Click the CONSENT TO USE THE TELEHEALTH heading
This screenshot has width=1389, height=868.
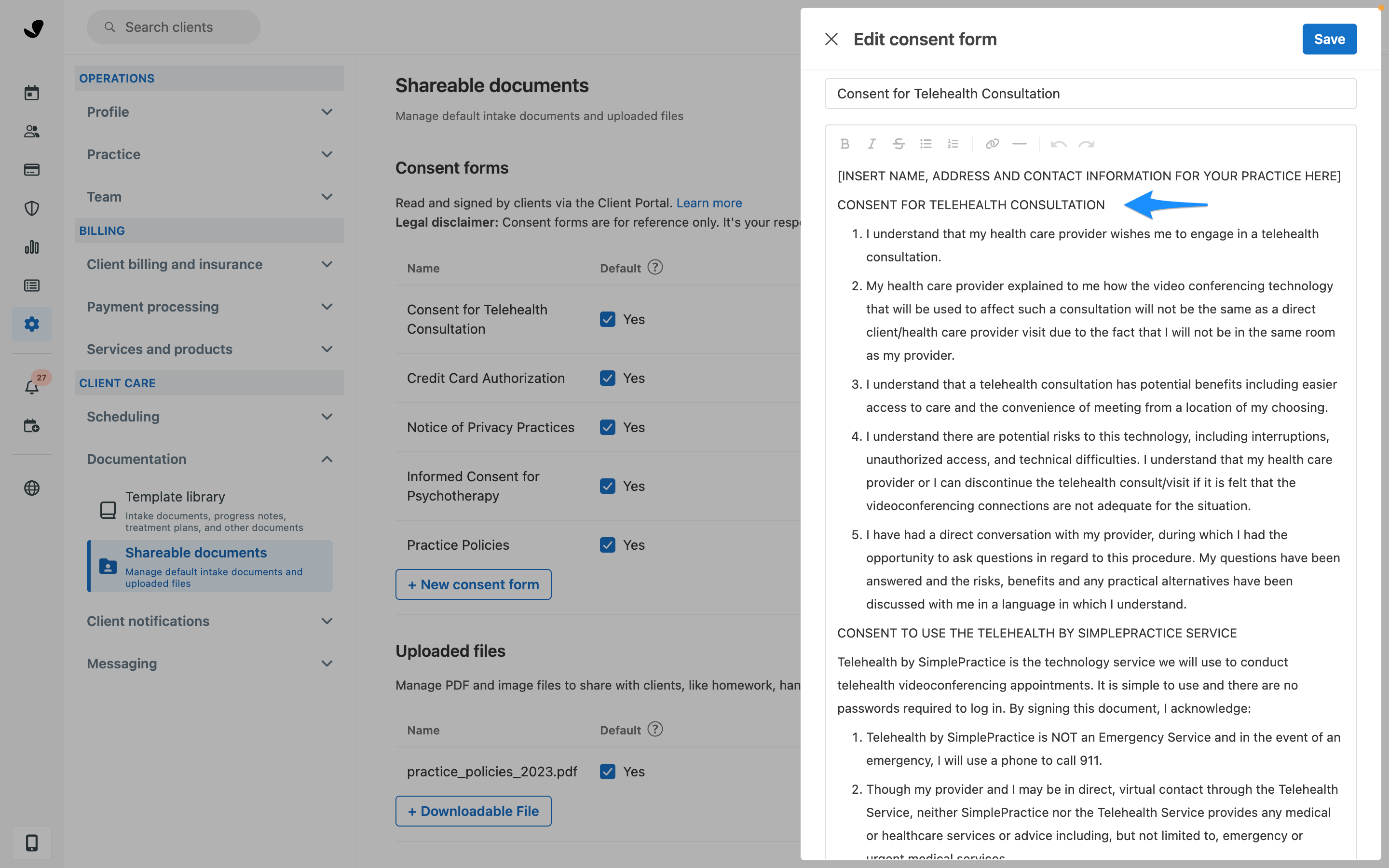[x=1036, y=633]
